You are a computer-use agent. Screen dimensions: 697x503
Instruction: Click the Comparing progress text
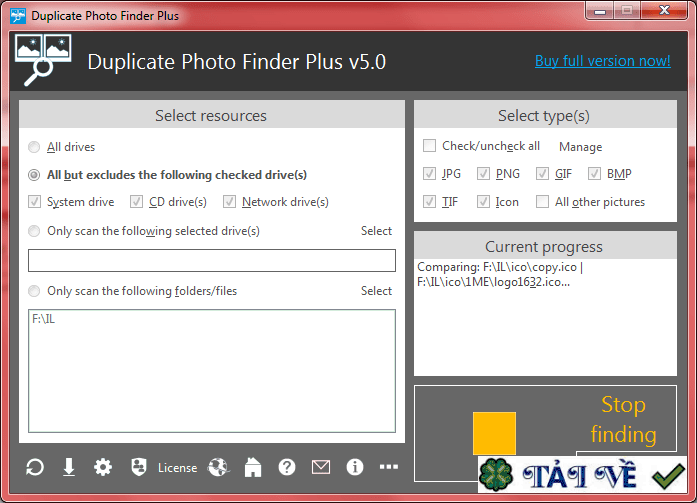pos(500,275)
